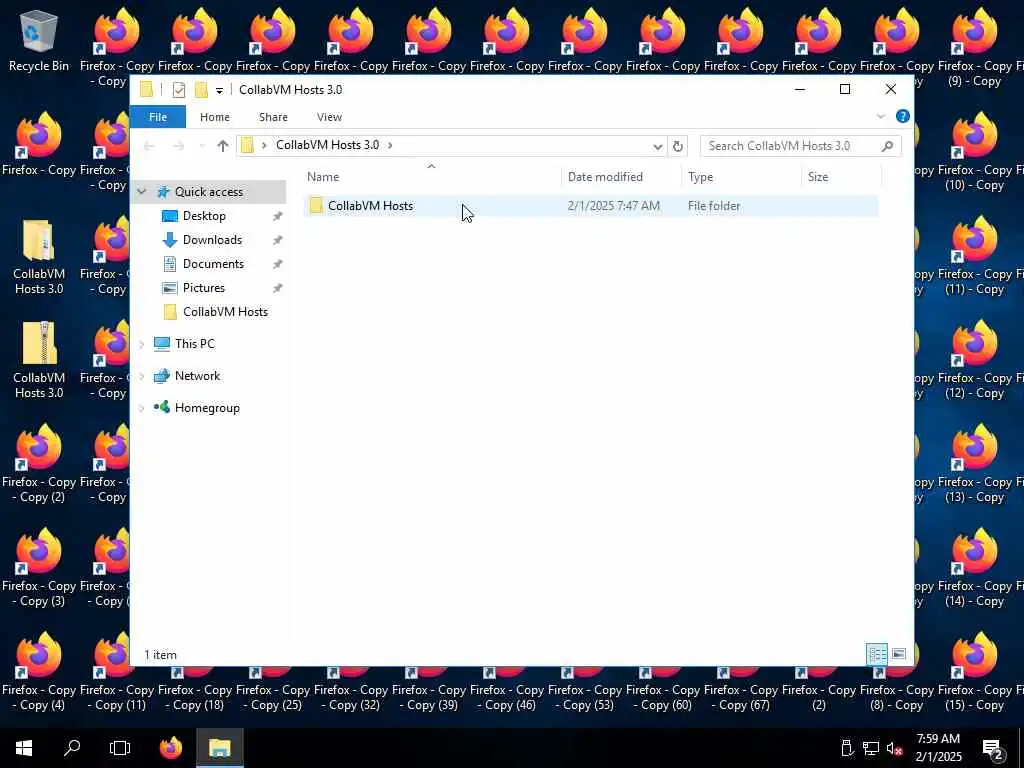Select Network in navigation pane
The width and height of the screenshot is (1024, 768).
(x=197, y=376)
